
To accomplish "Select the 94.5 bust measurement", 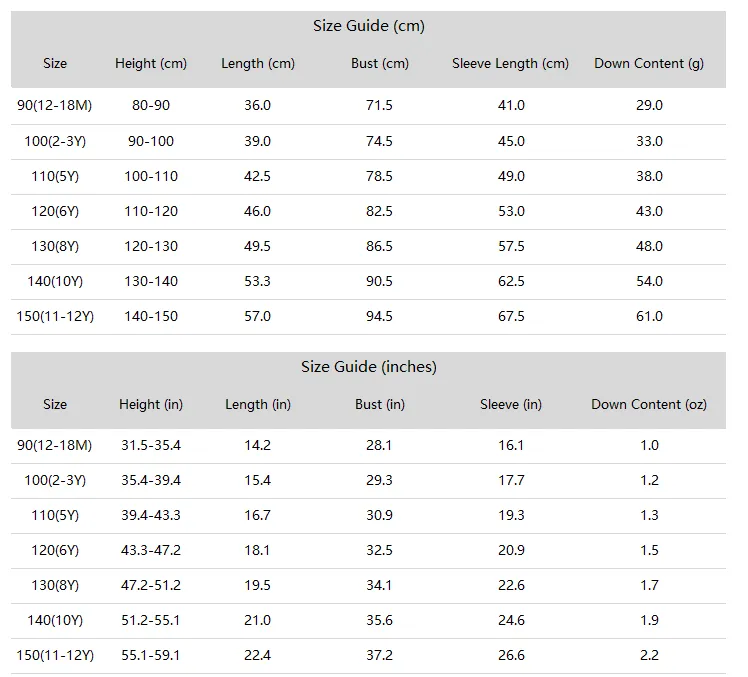I will tap(379, 316).
